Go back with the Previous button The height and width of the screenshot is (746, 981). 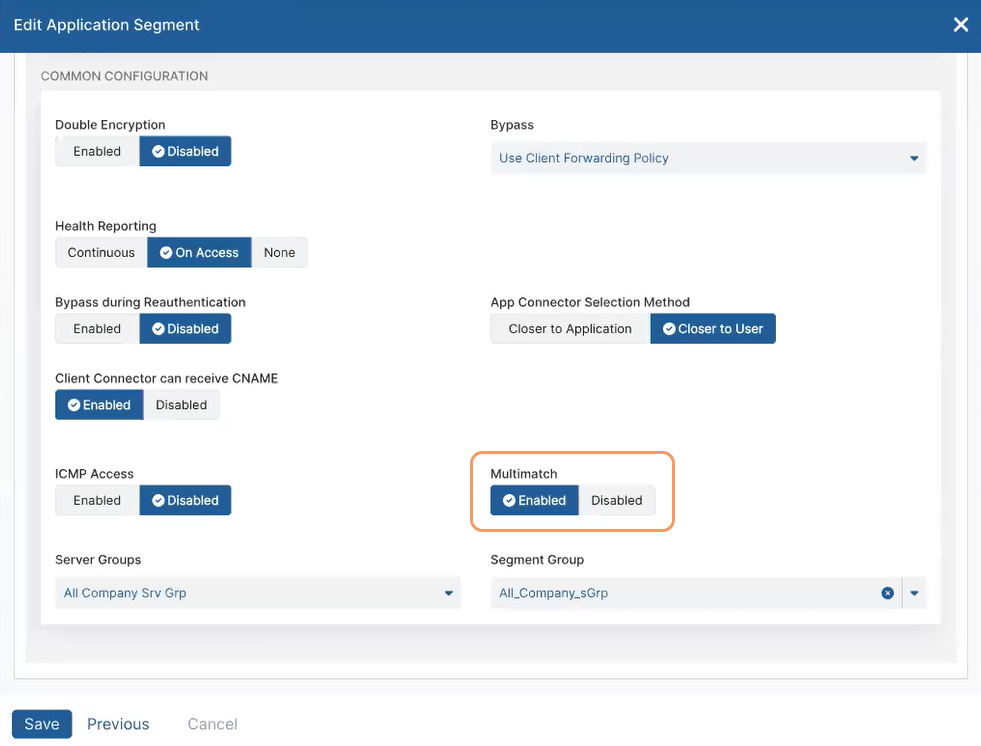click(x=118, y=724)
